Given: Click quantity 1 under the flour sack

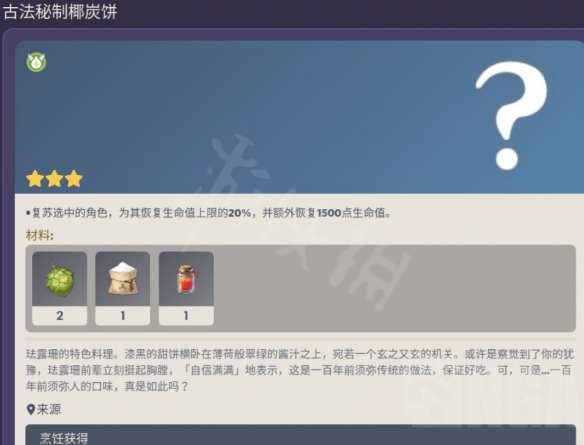Looking at the screenshot, I should point(123,316).
